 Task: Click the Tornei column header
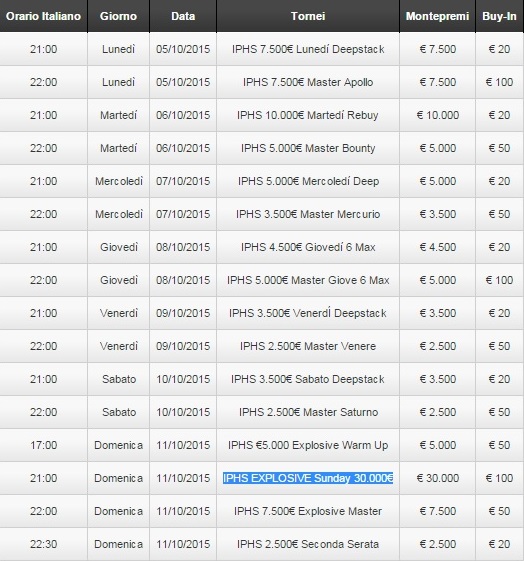(308, 16)
